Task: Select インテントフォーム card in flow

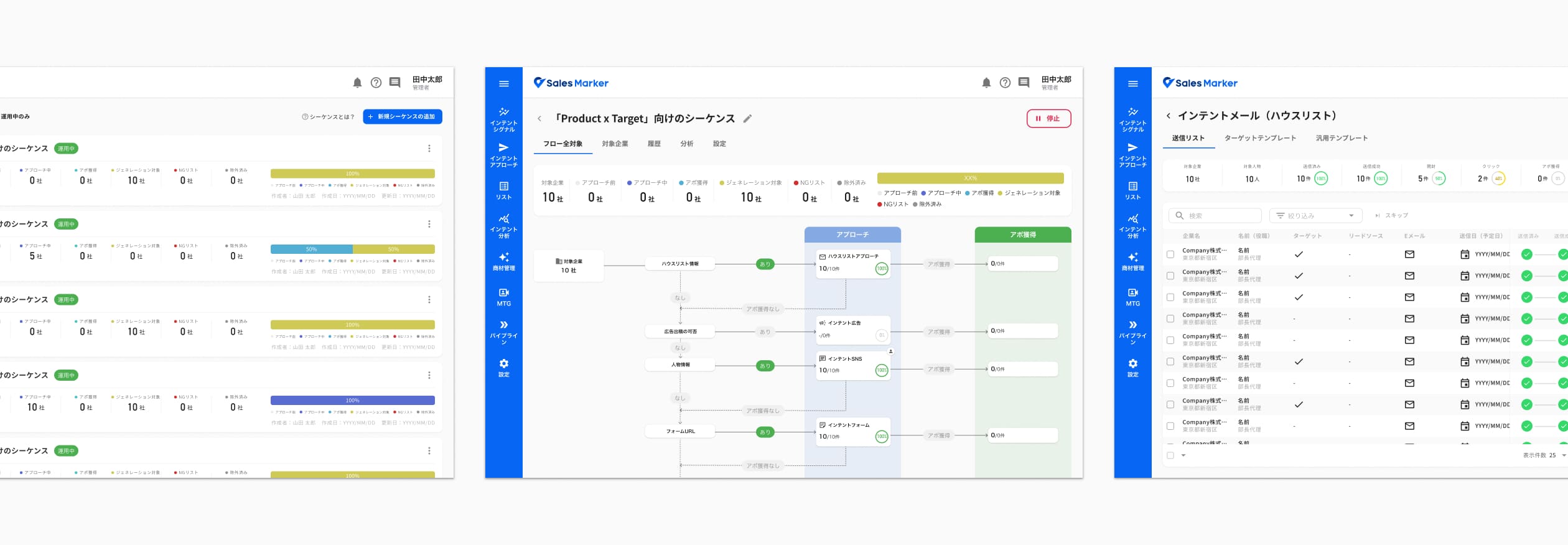Action: click(853, 432)
